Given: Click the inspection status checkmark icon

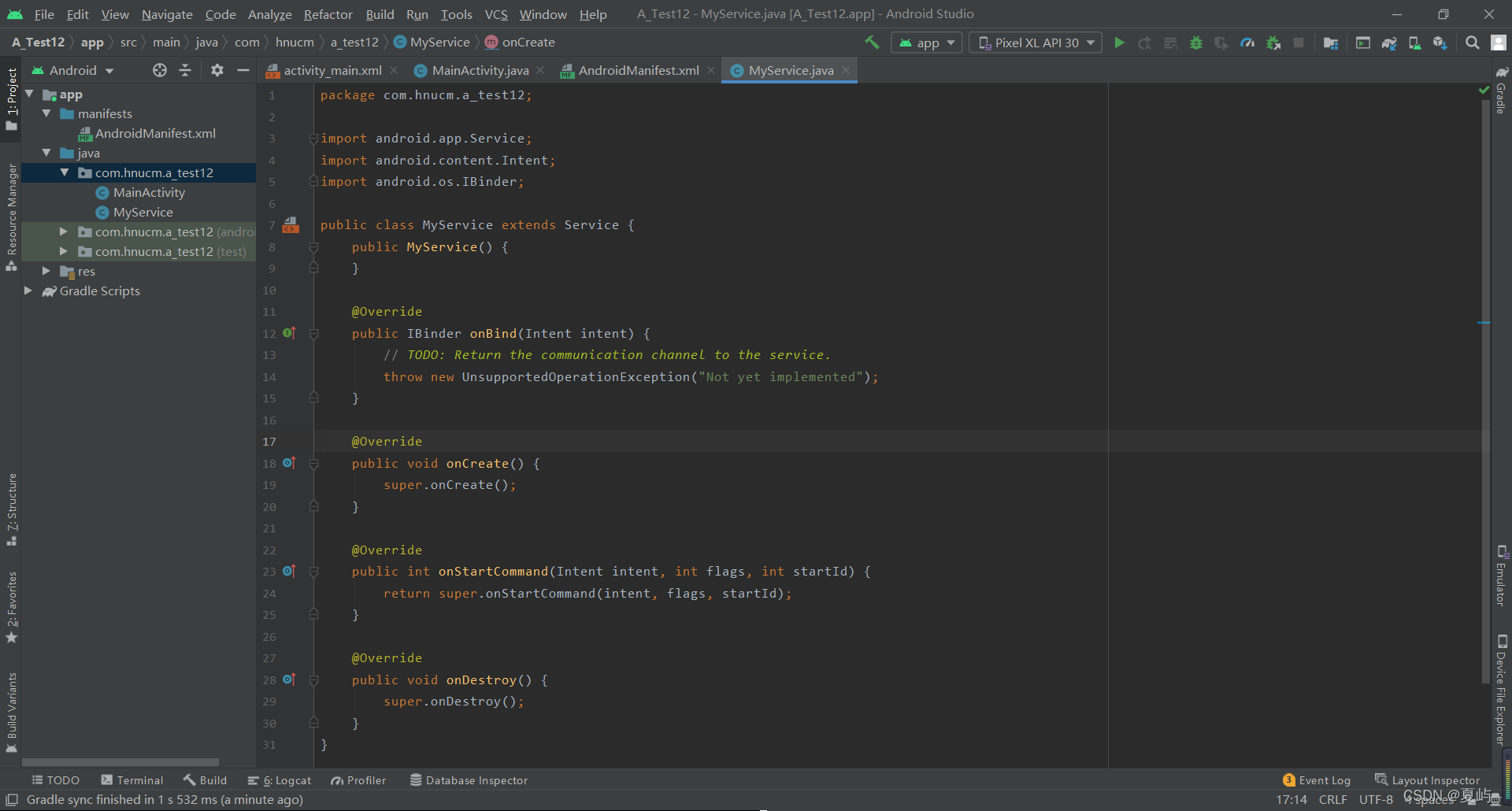Looking at the screenshot, I should coord(1484,91).
